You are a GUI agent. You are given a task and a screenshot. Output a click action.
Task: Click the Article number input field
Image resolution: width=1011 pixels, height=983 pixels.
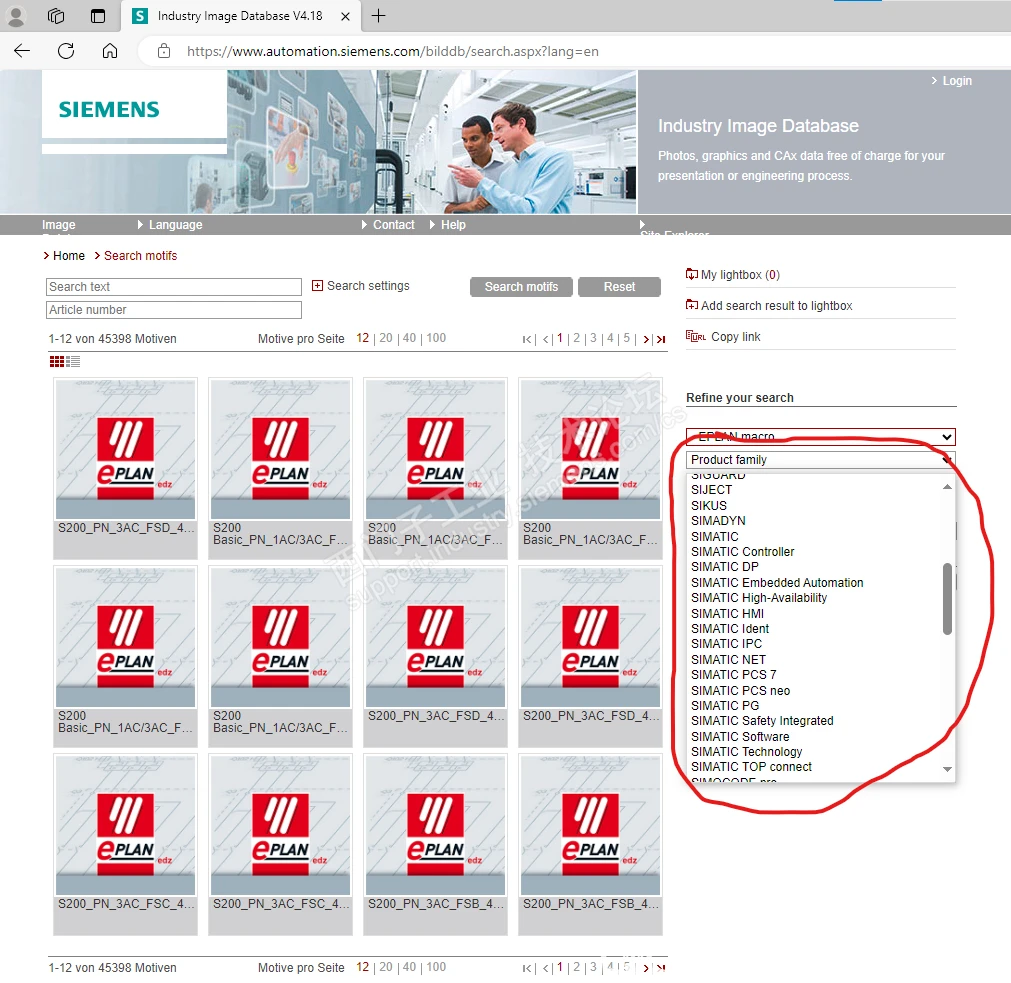[174, 310]
